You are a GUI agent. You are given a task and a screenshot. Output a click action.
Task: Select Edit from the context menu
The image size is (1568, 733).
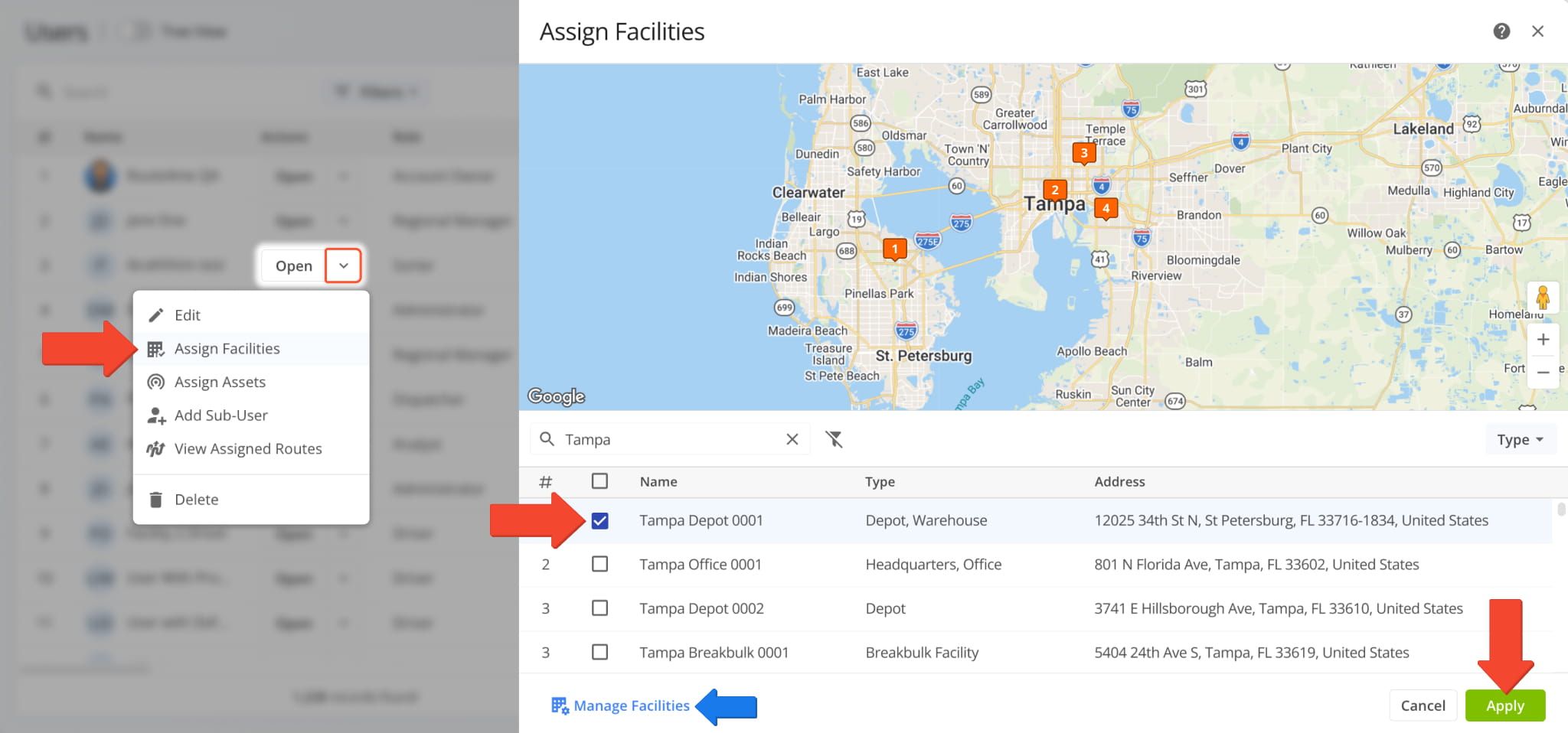tap(251, 315)
